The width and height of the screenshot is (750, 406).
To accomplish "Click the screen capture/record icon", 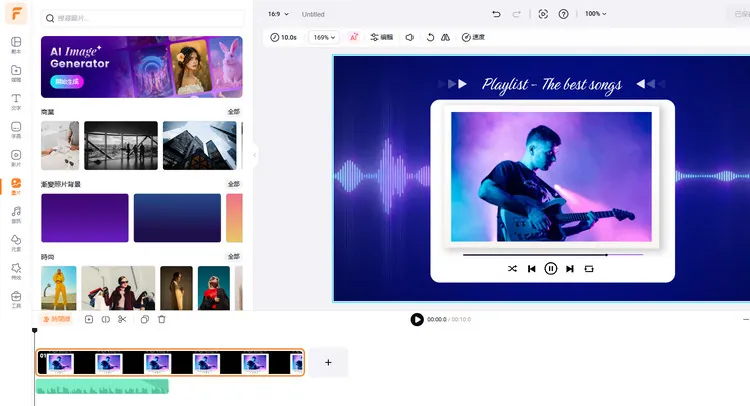I will pos(543,14).
